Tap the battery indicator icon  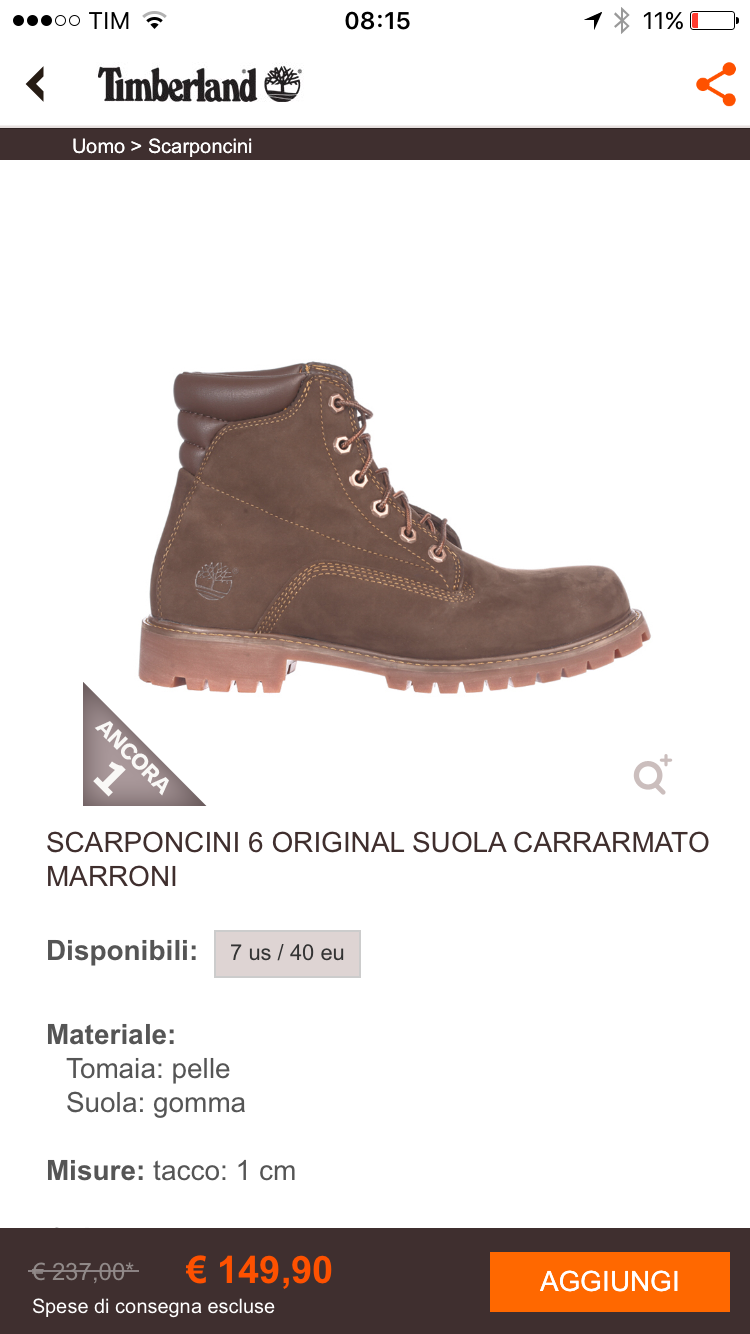(x=713, y=20)
